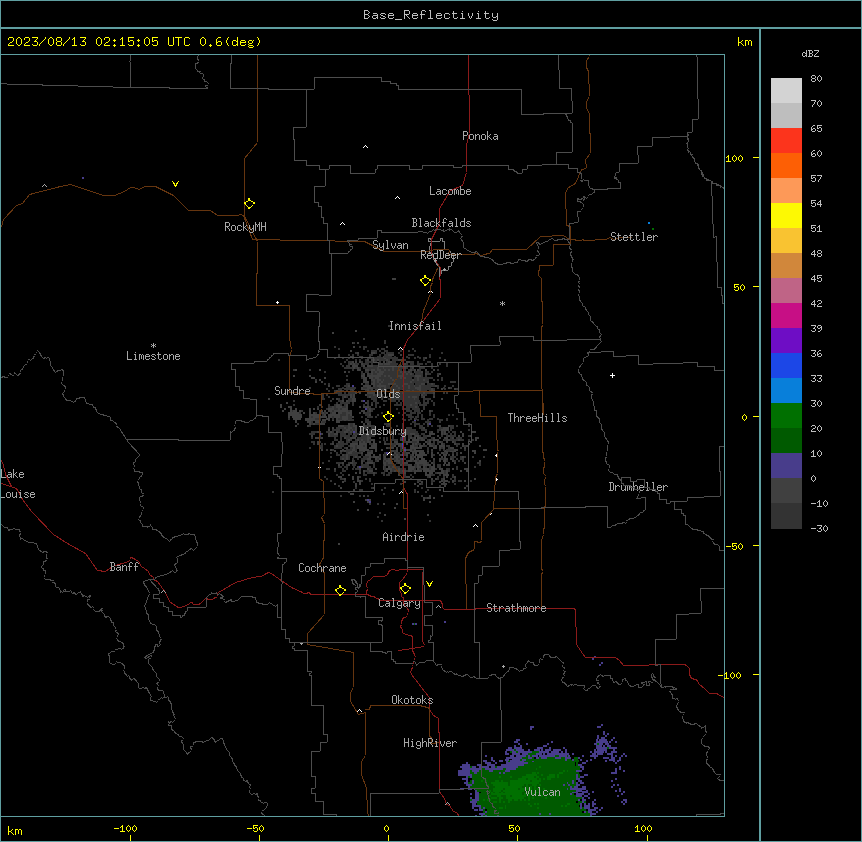Click the Base_Reflectivity title text
The height and width of the screenshot is (842, 862).
[431, 15]
